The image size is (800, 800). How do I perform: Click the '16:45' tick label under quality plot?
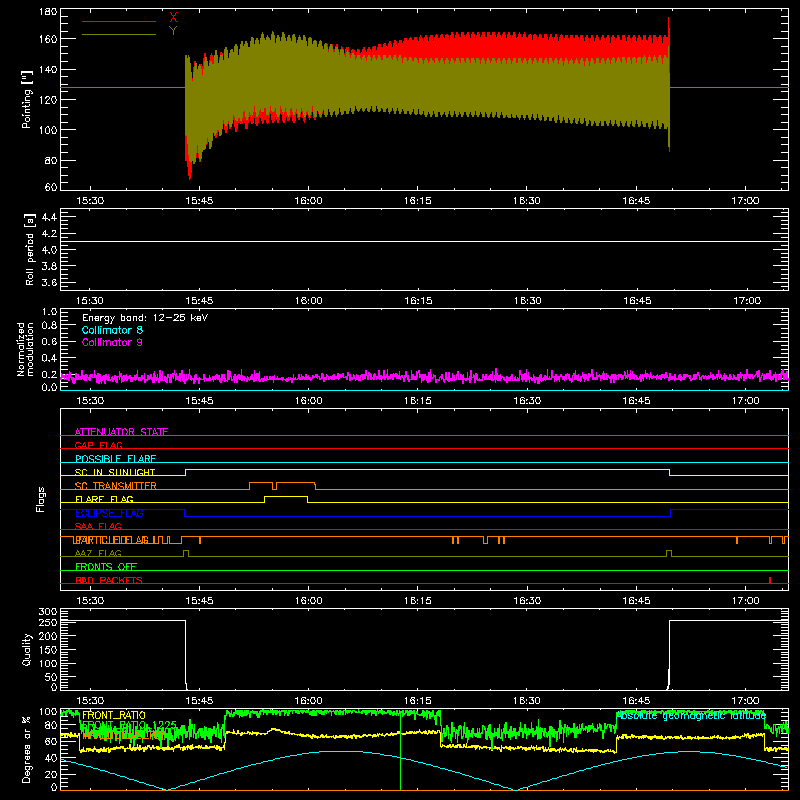tap(637, 701)
